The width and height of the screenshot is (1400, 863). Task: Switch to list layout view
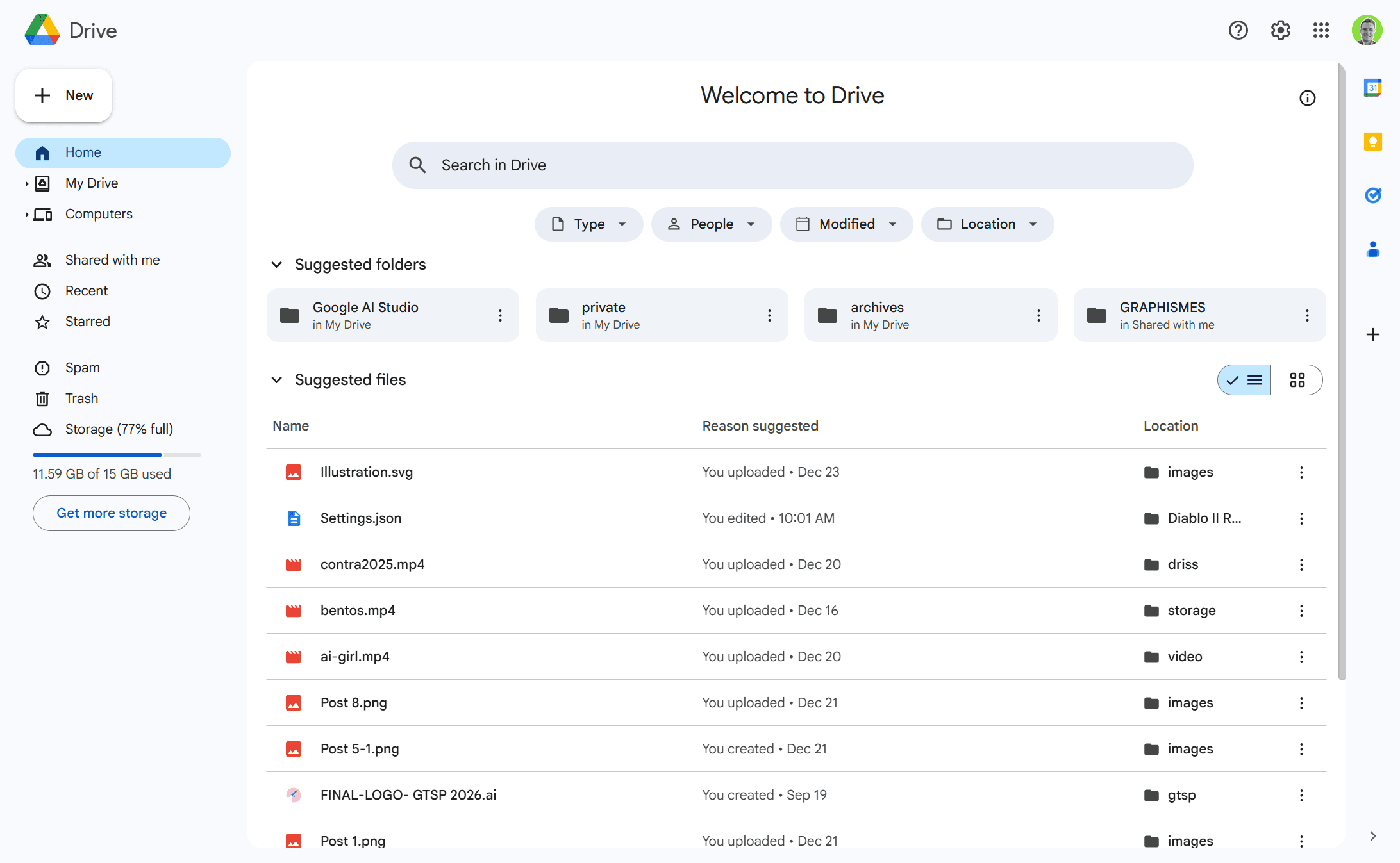click(x=1244, y=380)
